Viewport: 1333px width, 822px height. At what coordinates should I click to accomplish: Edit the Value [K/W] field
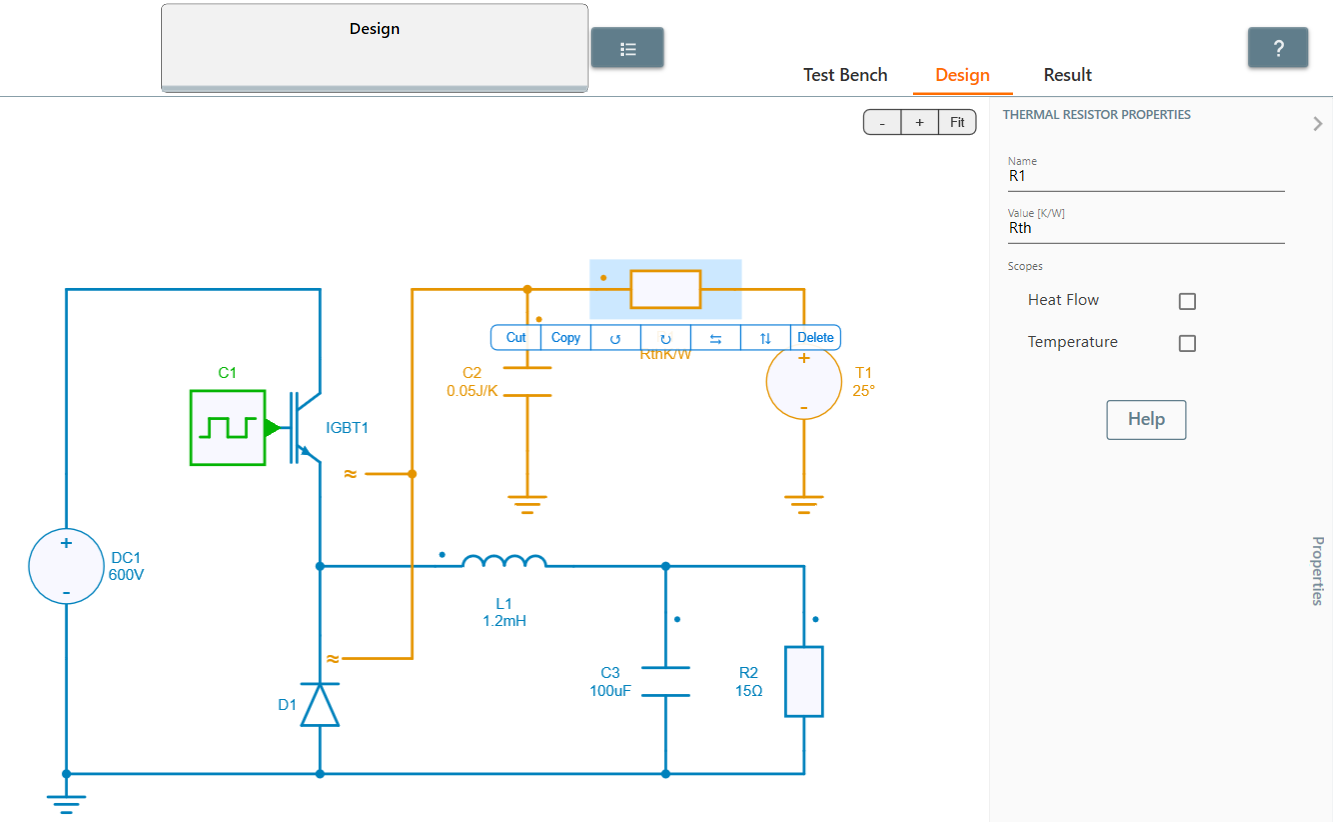click(x=1145, y=228)
